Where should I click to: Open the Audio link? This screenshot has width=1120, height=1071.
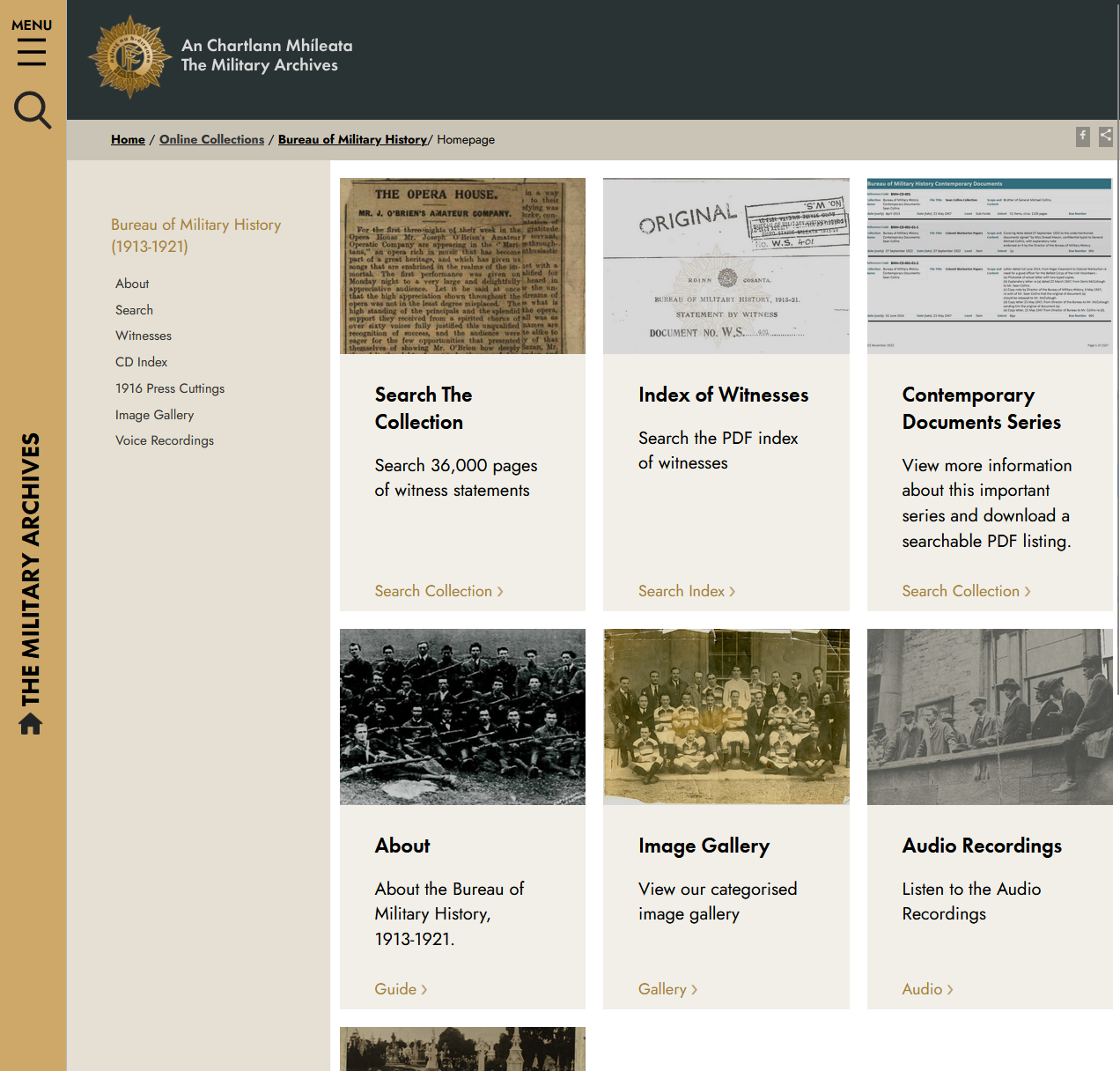(927, 989)
